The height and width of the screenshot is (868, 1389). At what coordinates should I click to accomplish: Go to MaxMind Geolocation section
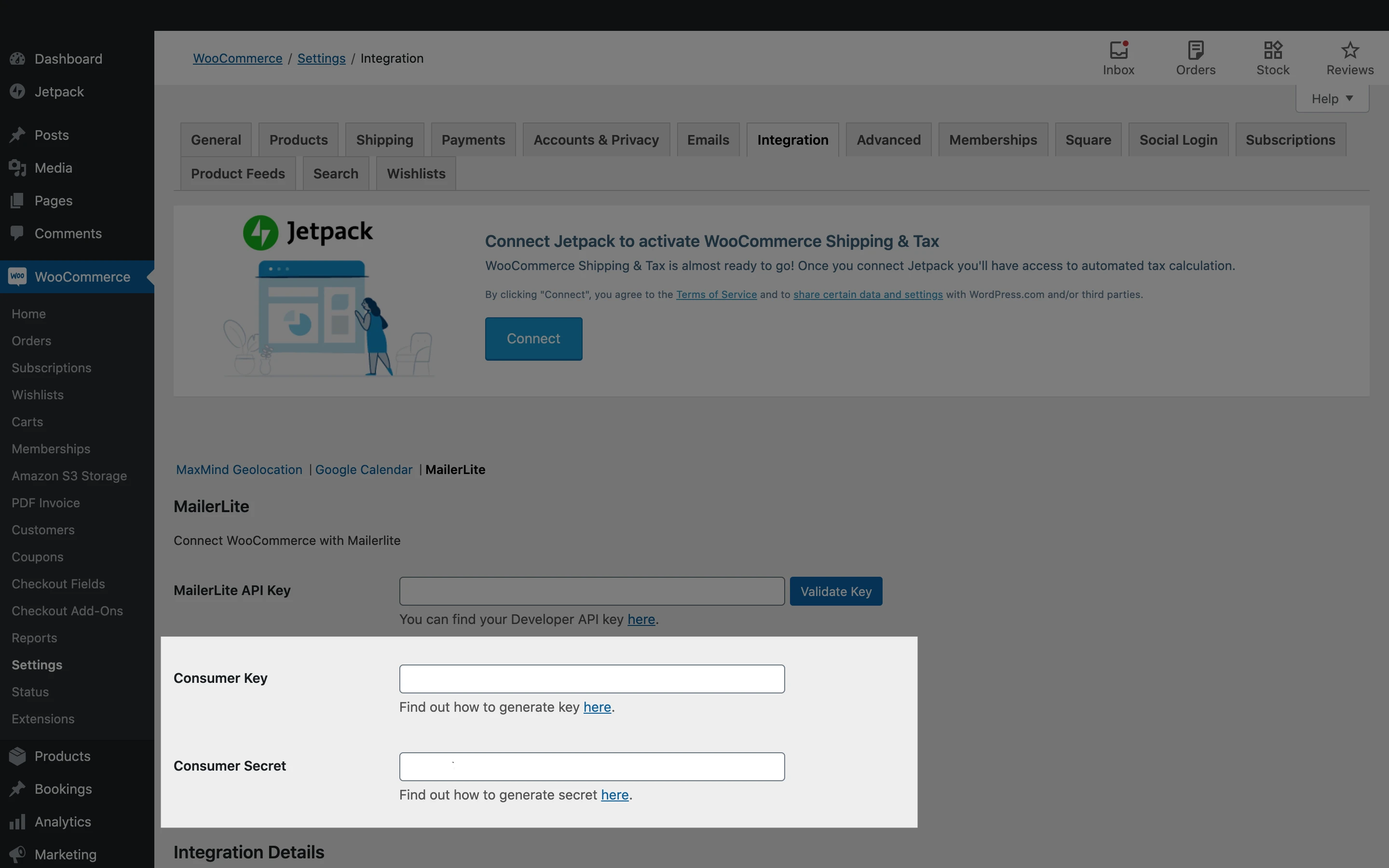[x=239, y=470]
